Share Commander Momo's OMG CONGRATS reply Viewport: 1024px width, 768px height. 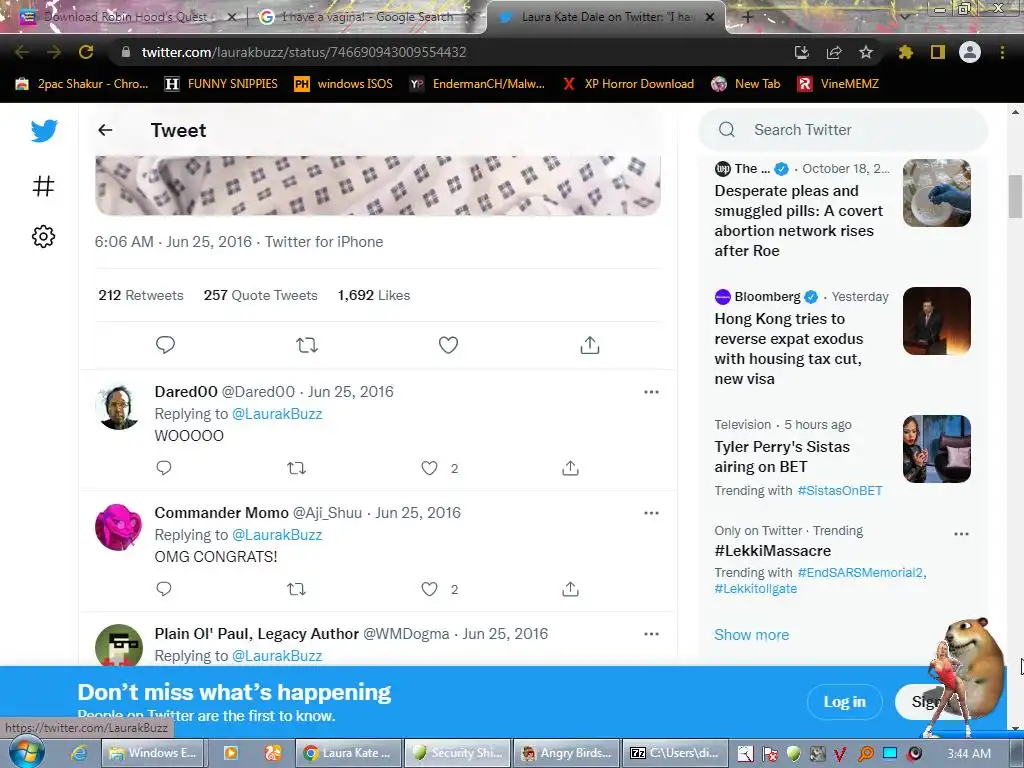[570, 589]
